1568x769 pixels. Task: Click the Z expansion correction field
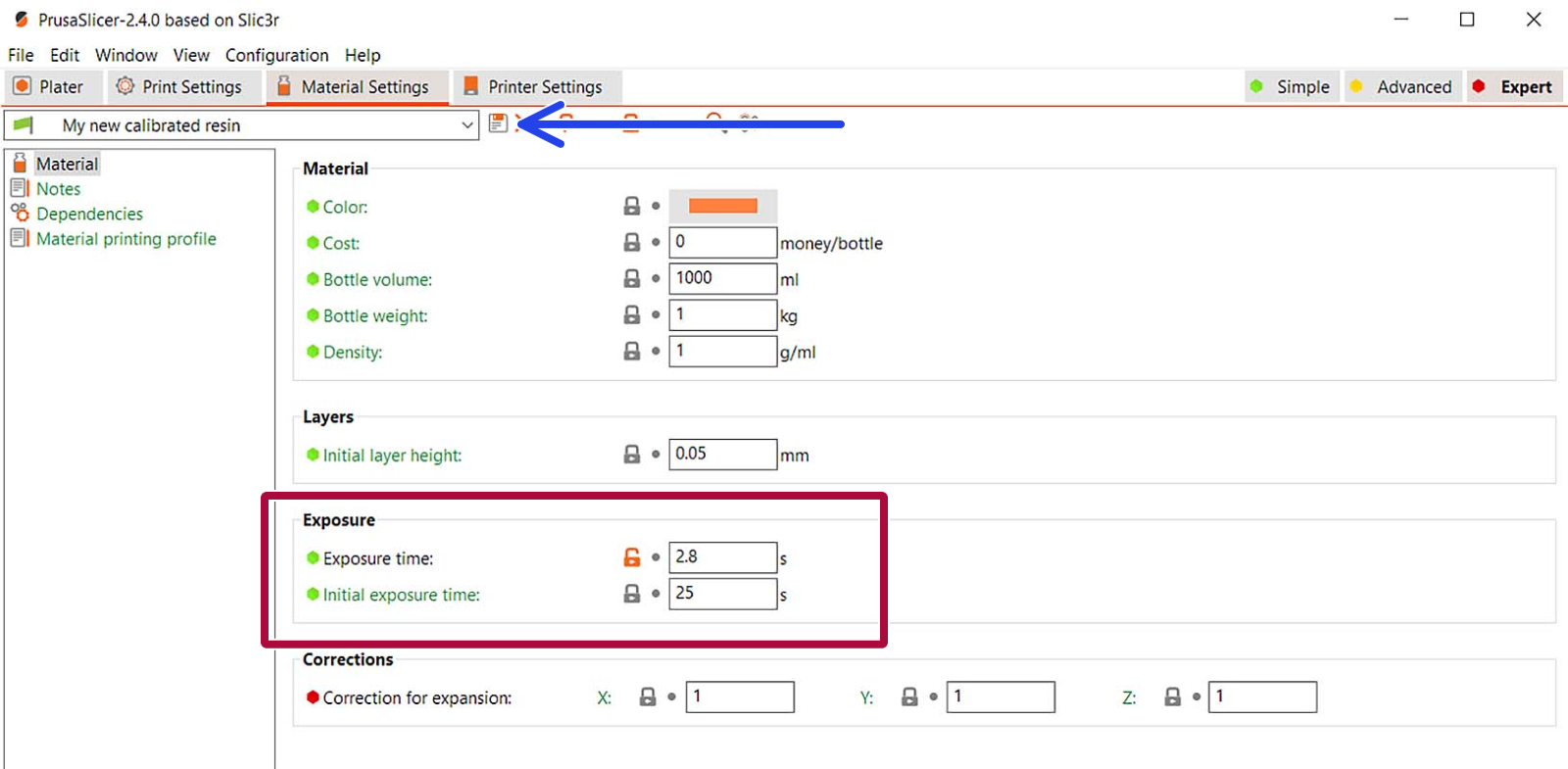coord(1262,697)
